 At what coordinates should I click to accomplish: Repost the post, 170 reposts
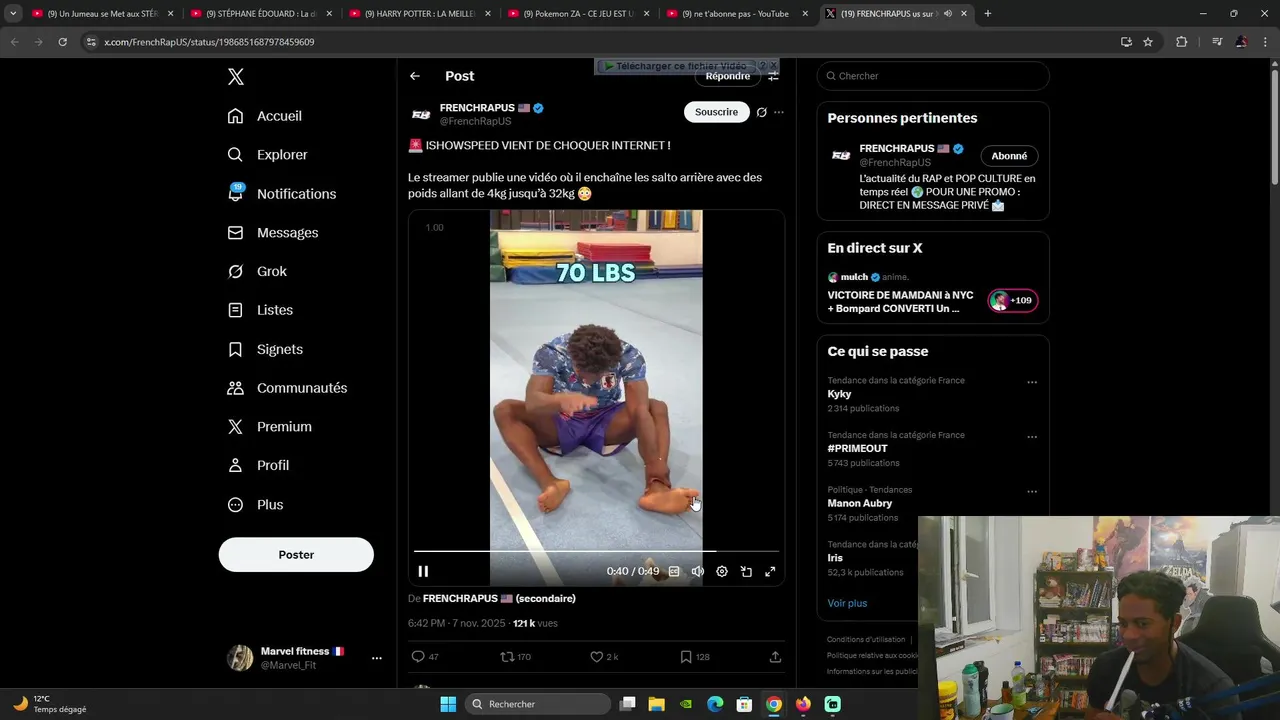pos(515,657)
